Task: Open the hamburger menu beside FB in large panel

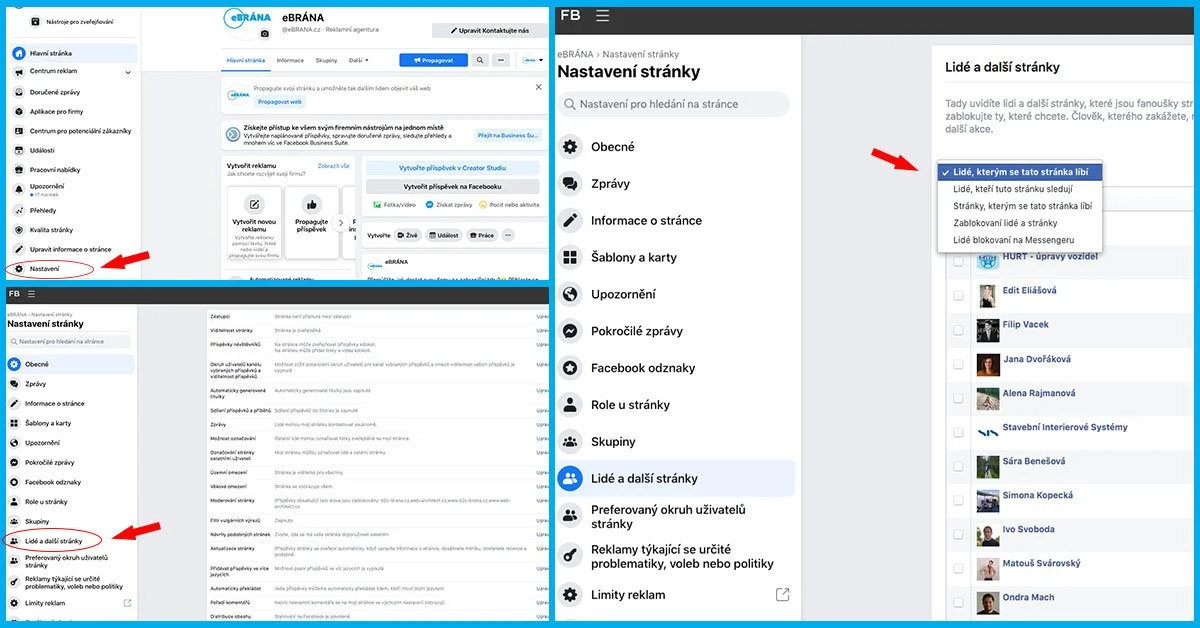Action: (602, 16)
